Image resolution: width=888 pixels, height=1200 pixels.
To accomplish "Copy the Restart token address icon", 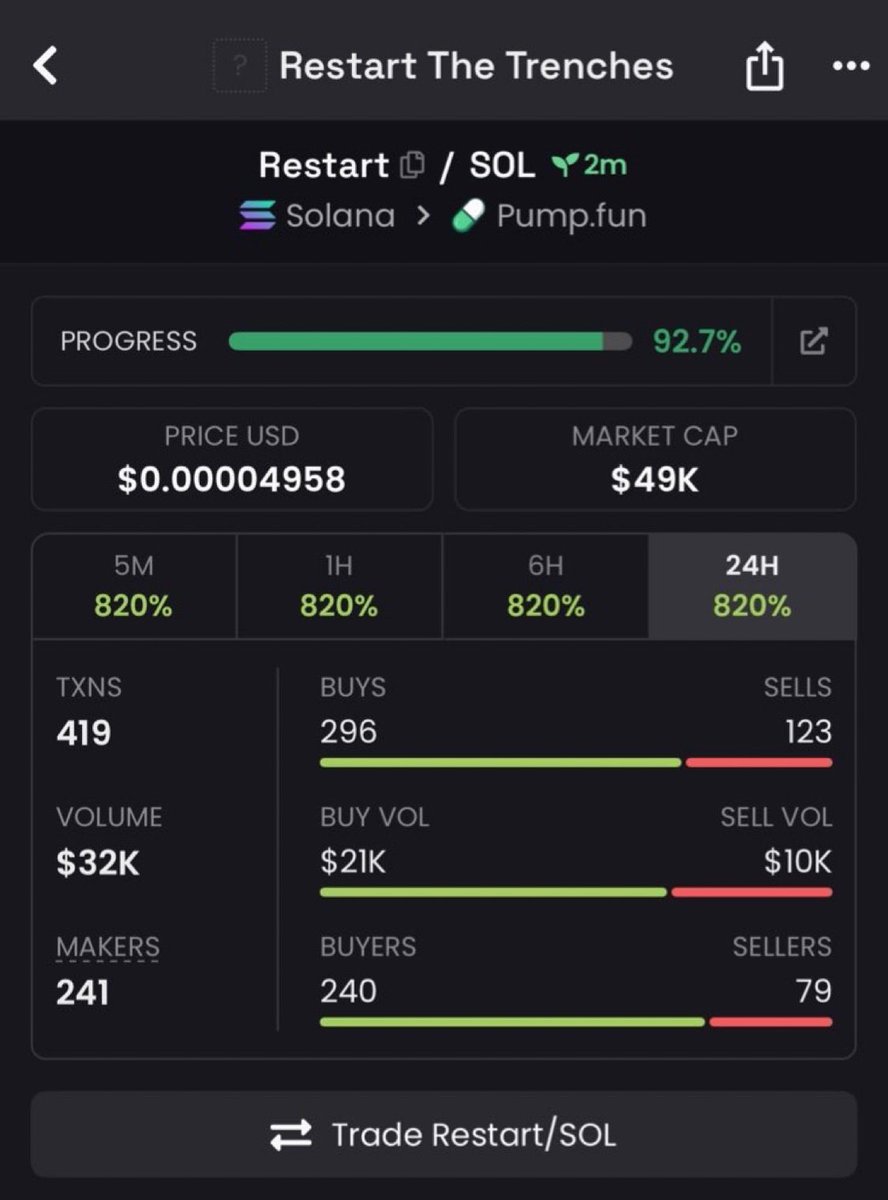I will 412,165.
